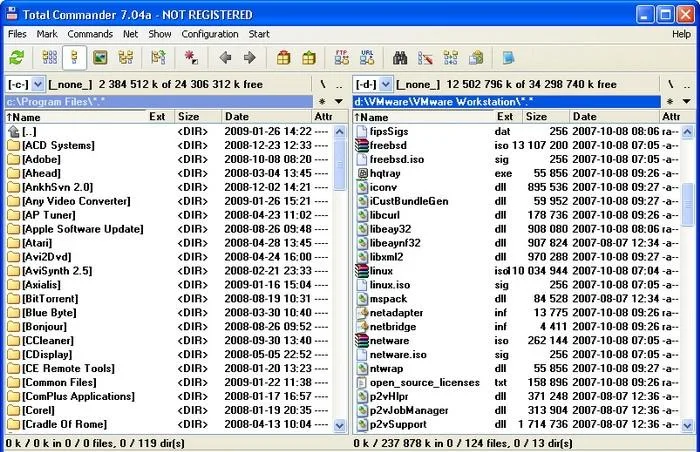Click the Unpack files icon
Viewport: 700px width, 452px height.
pos(308,58)
